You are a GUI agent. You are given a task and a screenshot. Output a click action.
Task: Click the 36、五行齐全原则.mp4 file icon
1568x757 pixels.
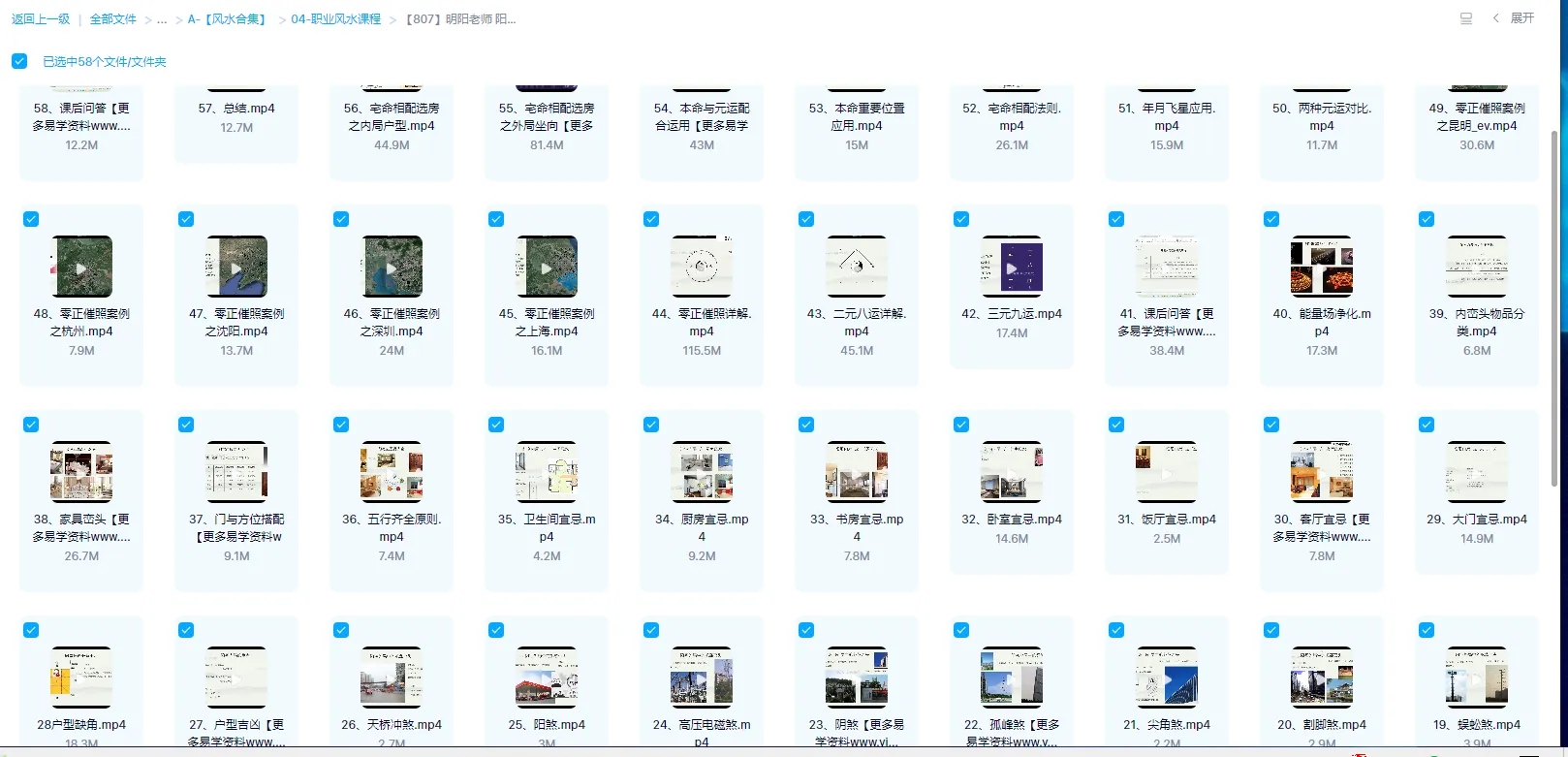(x=392, y=472)
